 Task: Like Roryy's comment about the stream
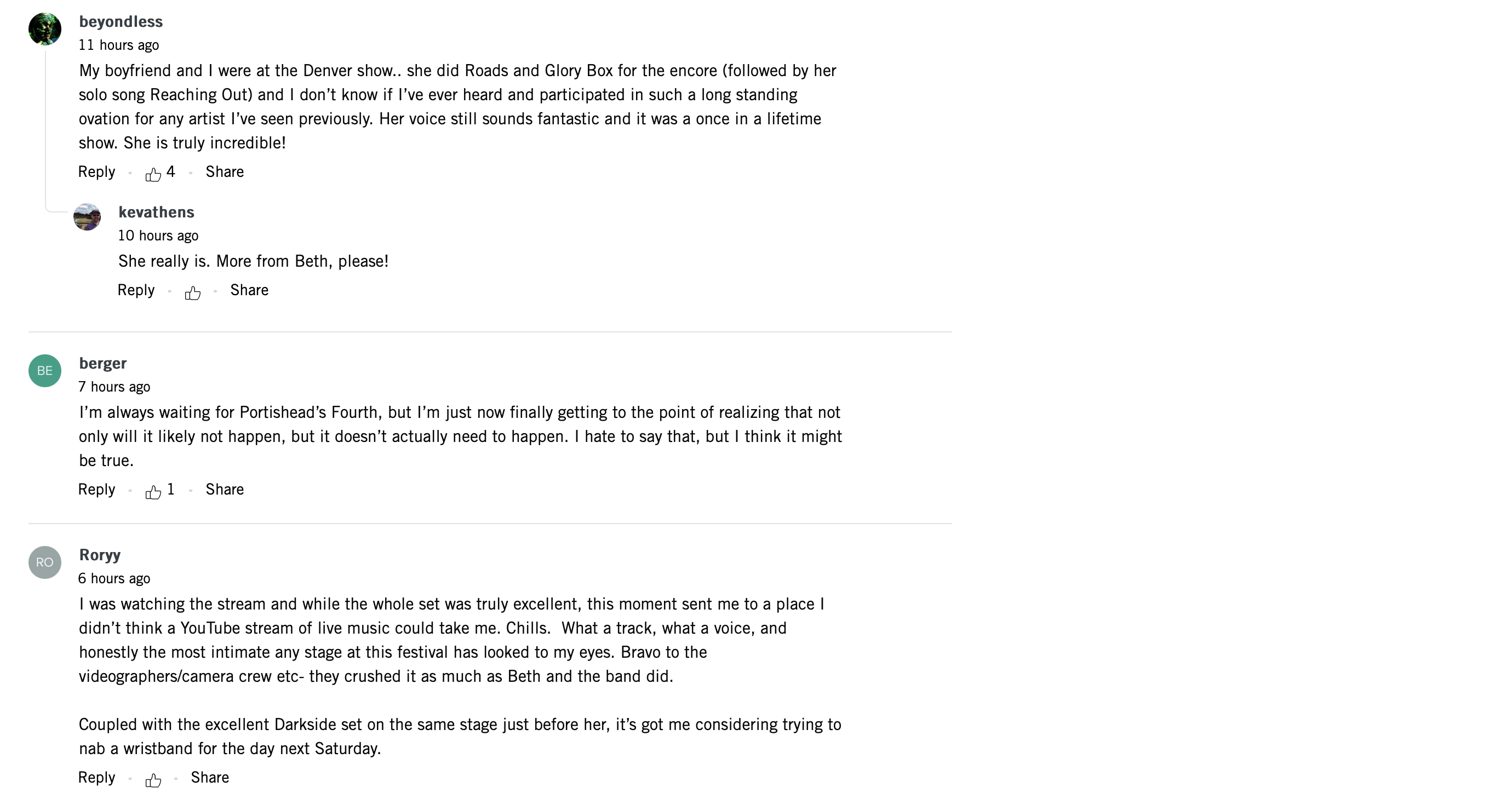pos(153,779)
